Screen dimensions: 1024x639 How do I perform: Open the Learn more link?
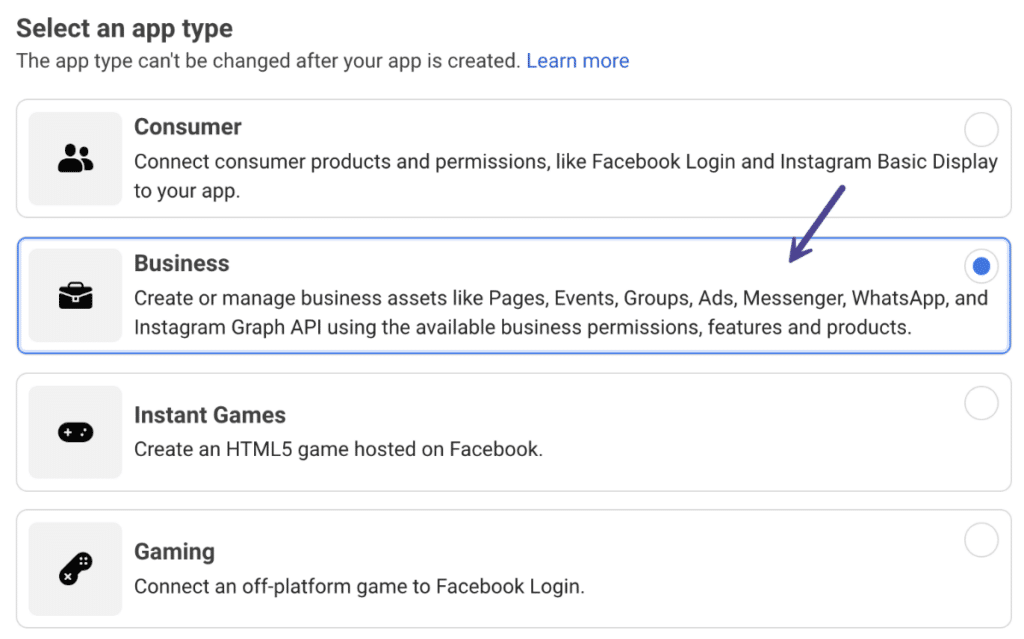(577, 61)
